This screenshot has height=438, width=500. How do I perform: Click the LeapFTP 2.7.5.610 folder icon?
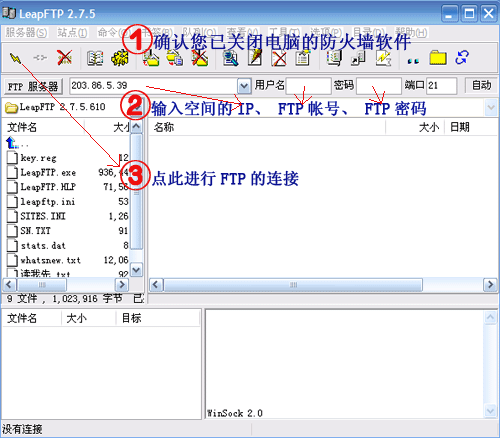(11, 107)
